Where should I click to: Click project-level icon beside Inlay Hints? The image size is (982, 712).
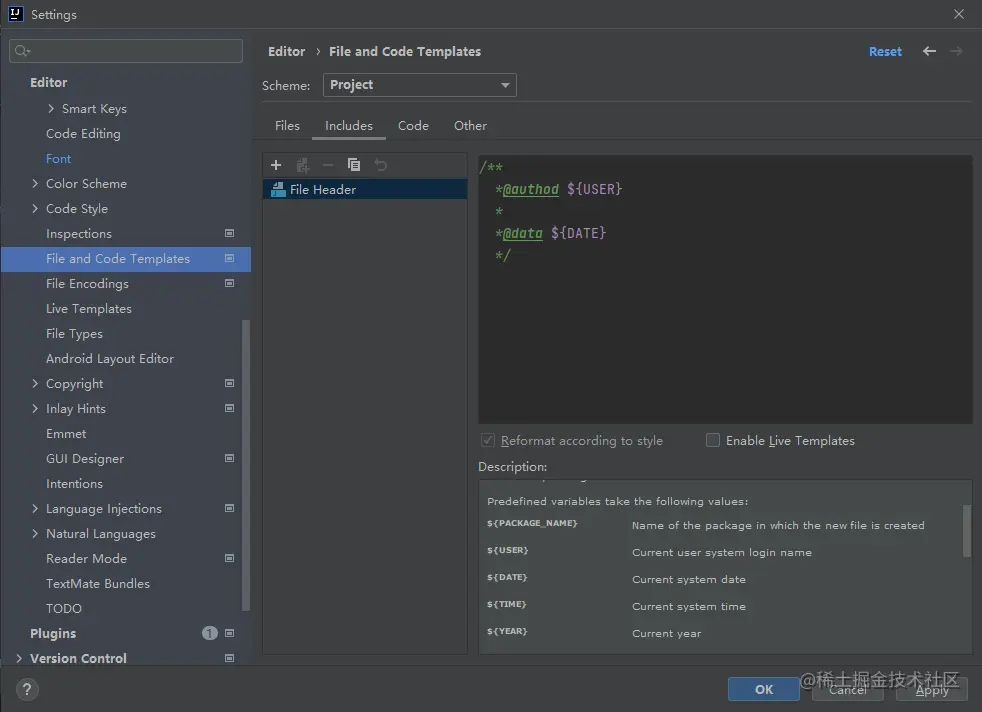tap(229, 408)
